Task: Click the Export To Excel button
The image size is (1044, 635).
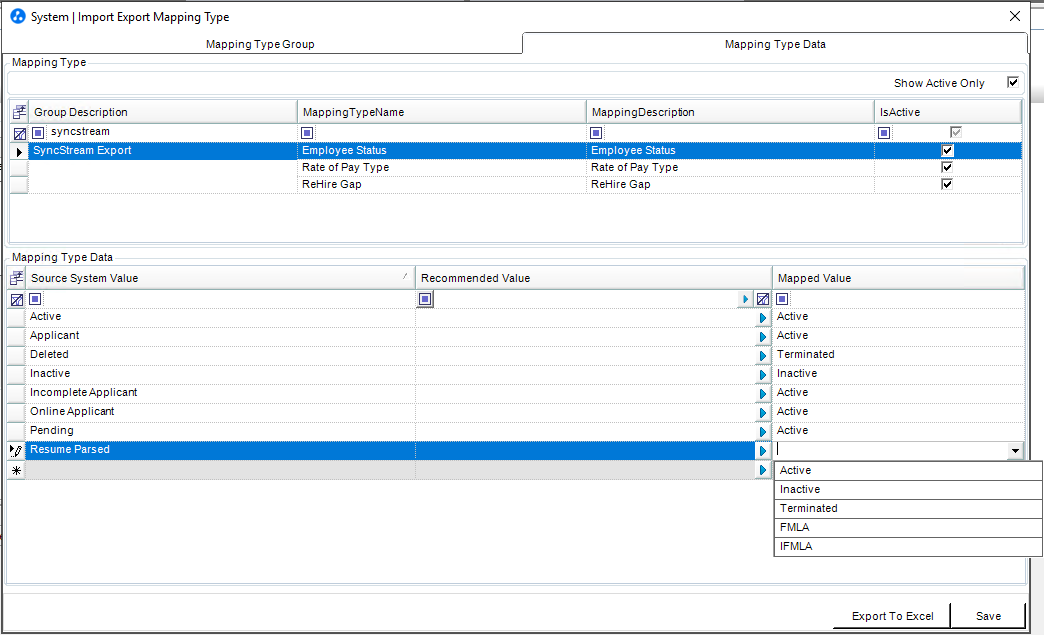Action: 892,616
